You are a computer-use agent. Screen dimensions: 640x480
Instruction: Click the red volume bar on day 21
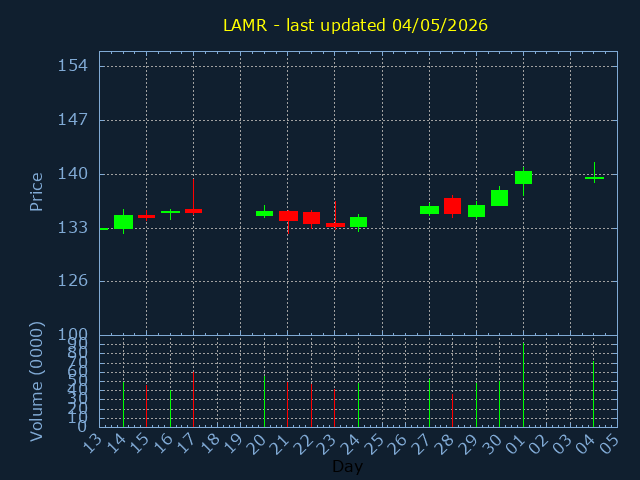tap(287, 404)
